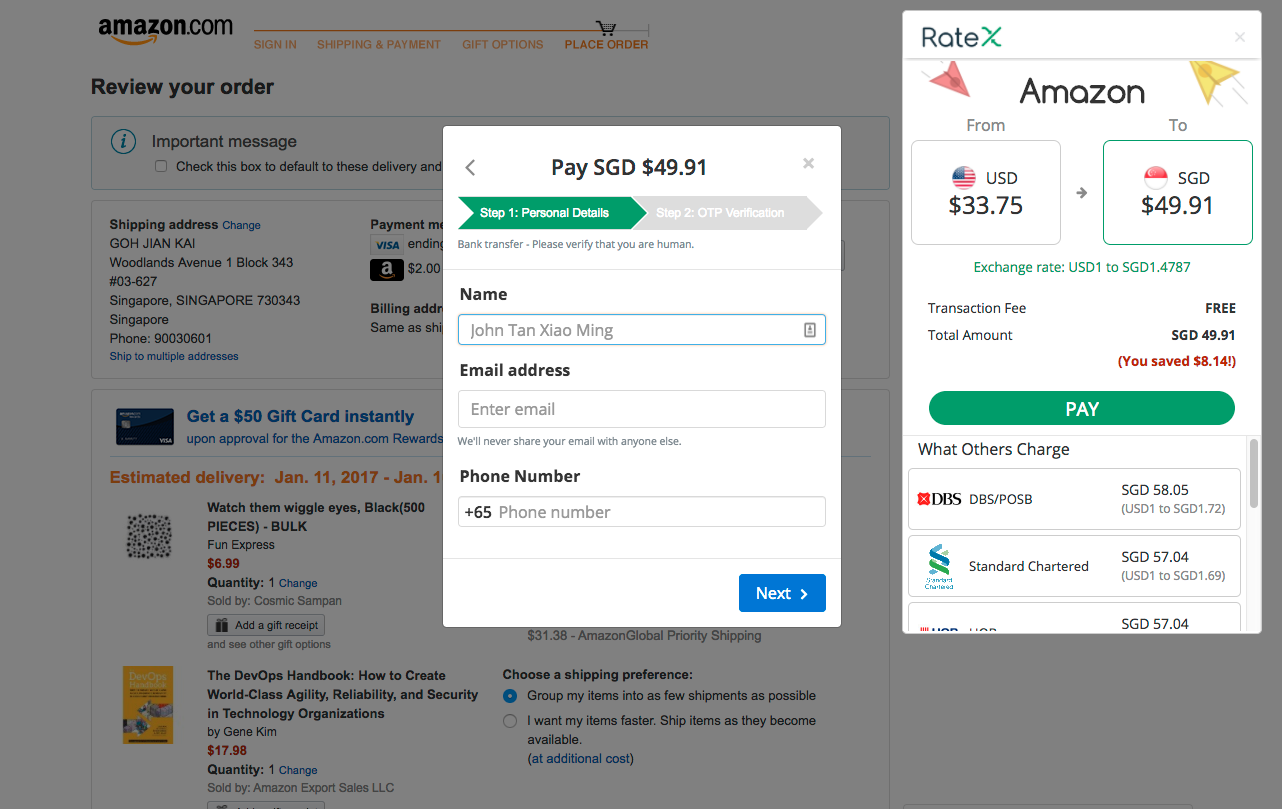Screen dimensions: 1282x809
Task: Go back using the modal's left chevron
Action: pyautogui.click(x=471, y=167)
